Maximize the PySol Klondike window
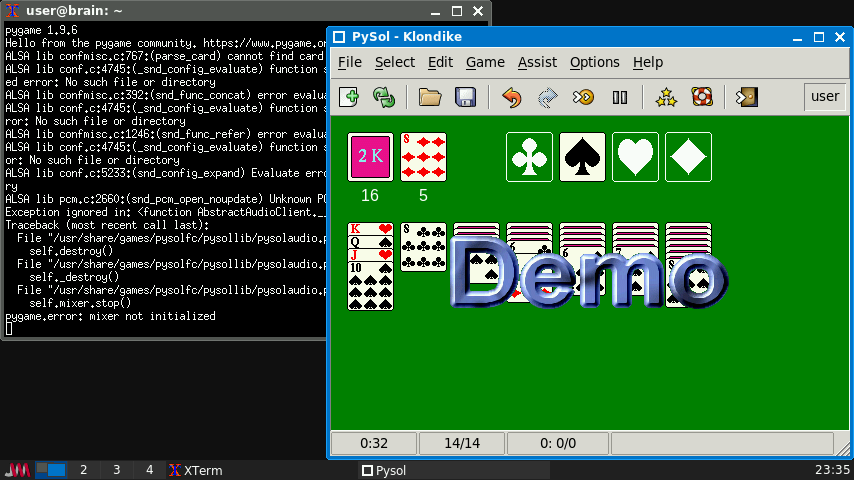 (x=819, y=37)
